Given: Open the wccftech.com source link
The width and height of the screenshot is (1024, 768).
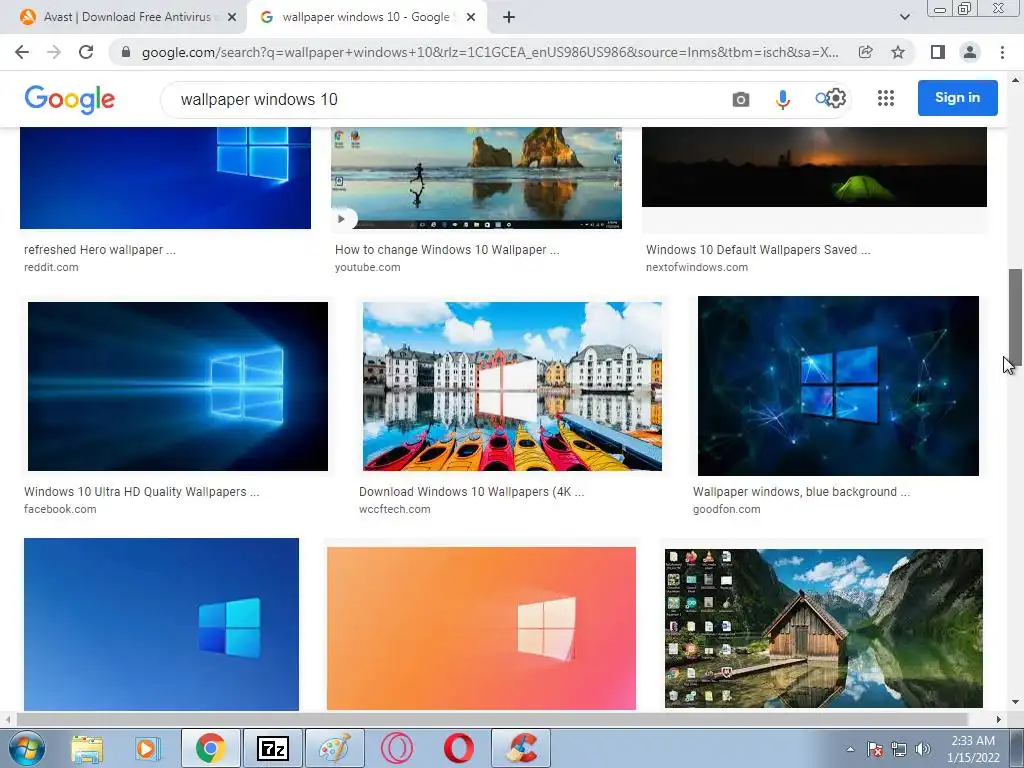Looking at the screenshot, I should 394,509.
